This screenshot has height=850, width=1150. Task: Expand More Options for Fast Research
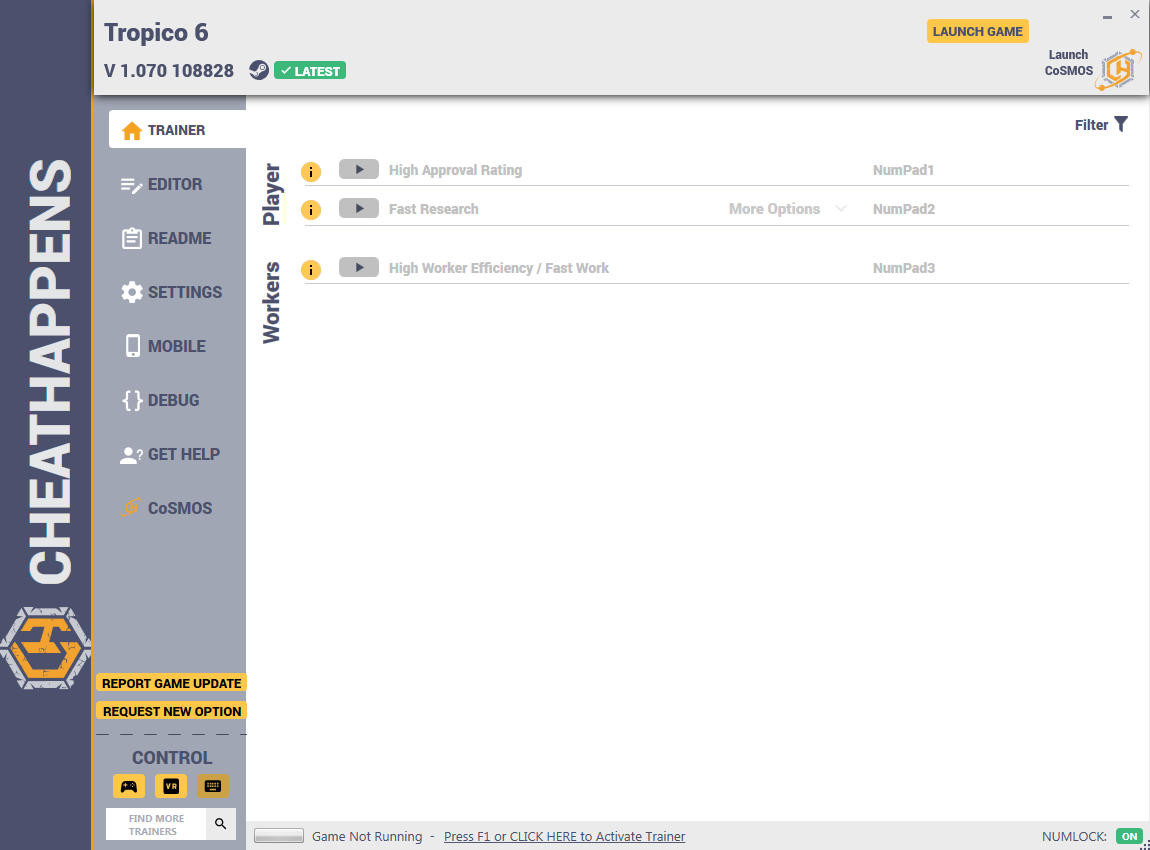[x=787, y=209]
